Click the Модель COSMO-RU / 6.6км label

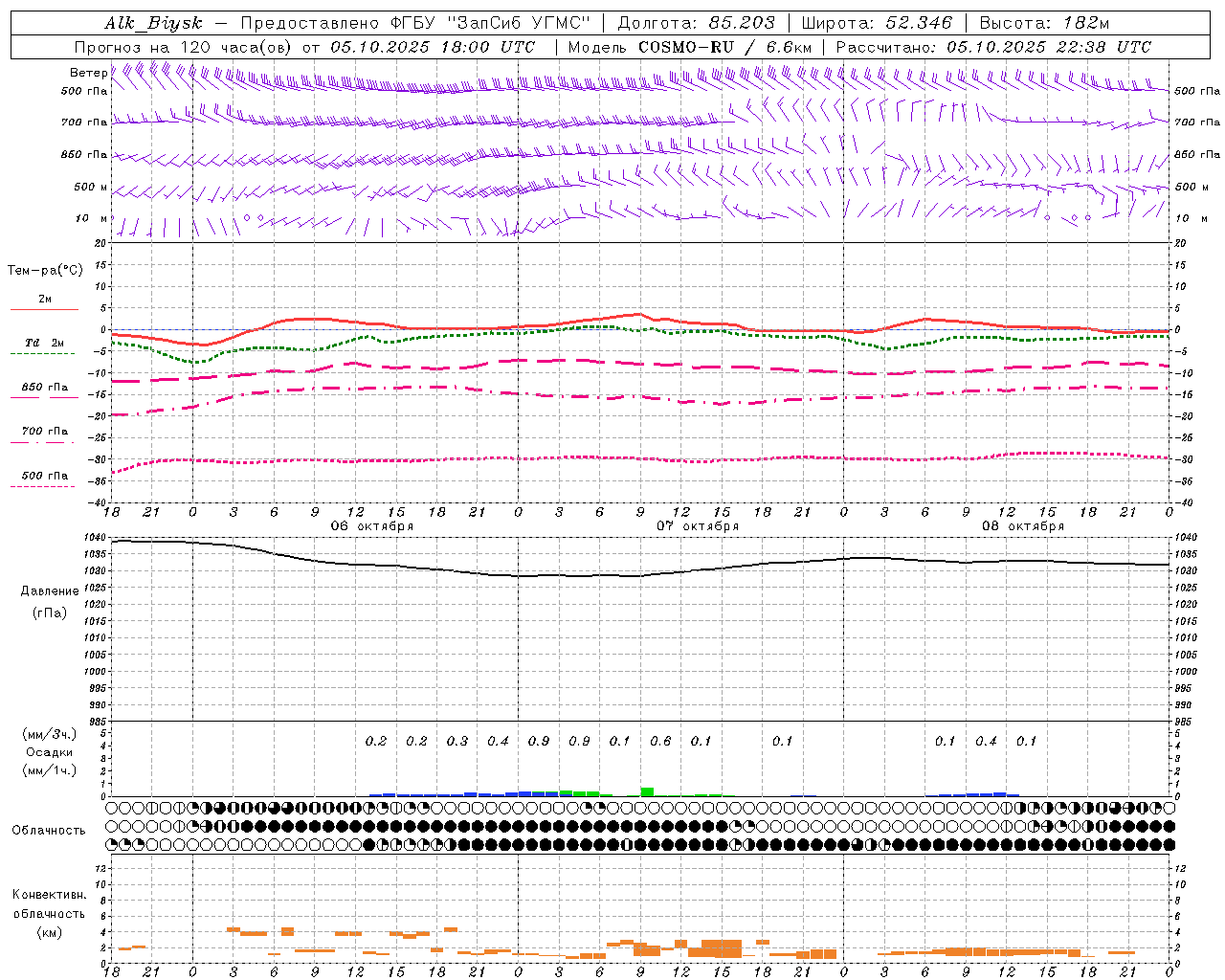pyautogui.click(x=690, y=47)
